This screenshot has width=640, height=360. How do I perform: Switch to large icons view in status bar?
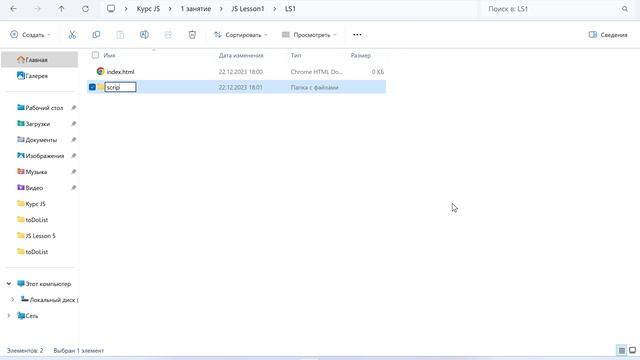coord(632,350)
